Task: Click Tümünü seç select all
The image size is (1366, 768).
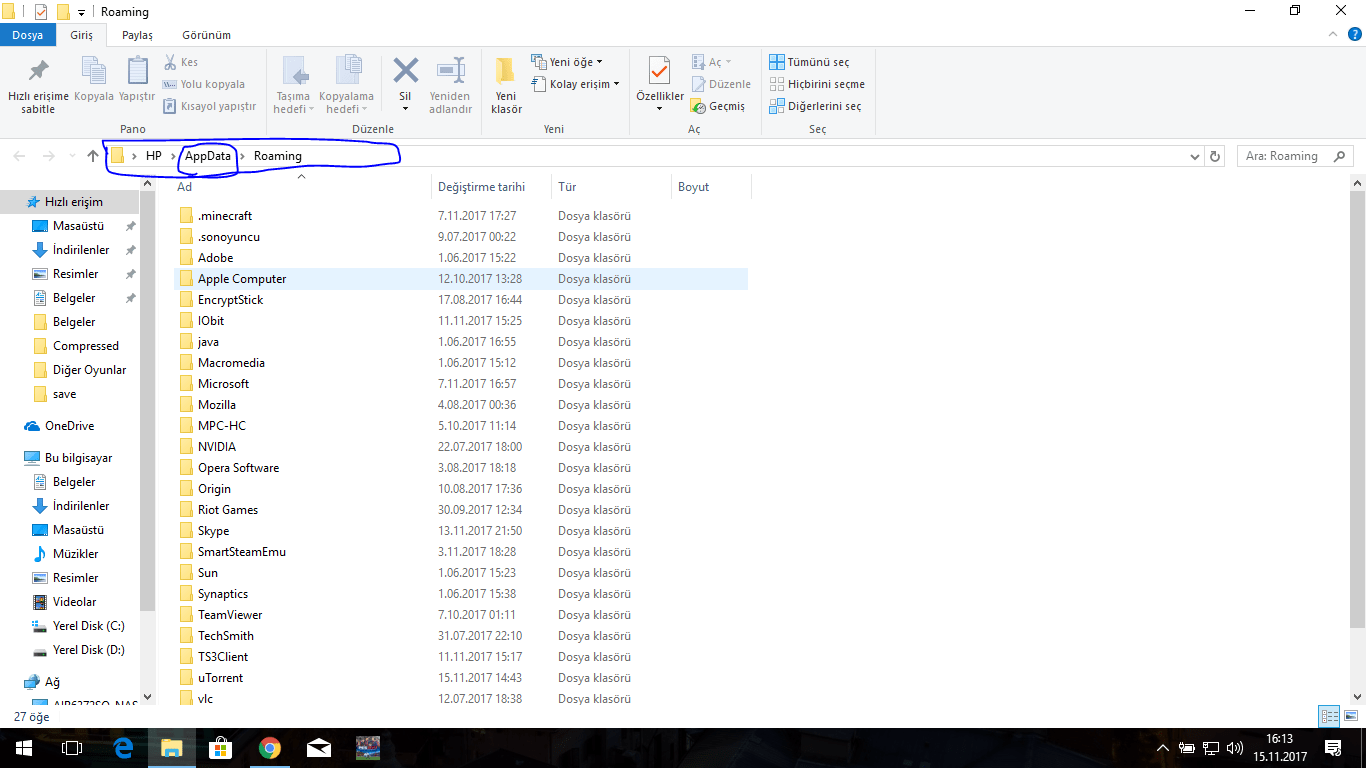Action: click(809, 62)
